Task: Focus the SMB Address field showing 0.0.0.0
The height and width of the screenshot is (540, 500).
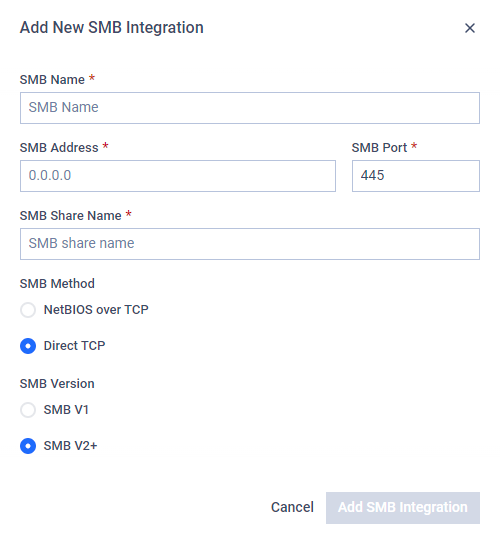Action: [178, 176]
